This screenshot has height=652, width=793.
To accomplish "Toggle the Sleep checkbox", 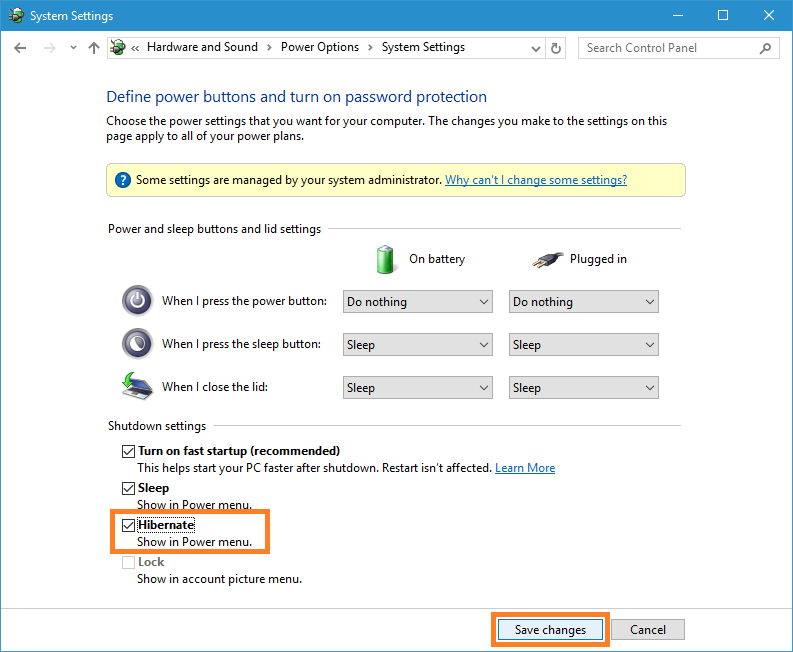I will pyautogui.click(x=128, y=488).
